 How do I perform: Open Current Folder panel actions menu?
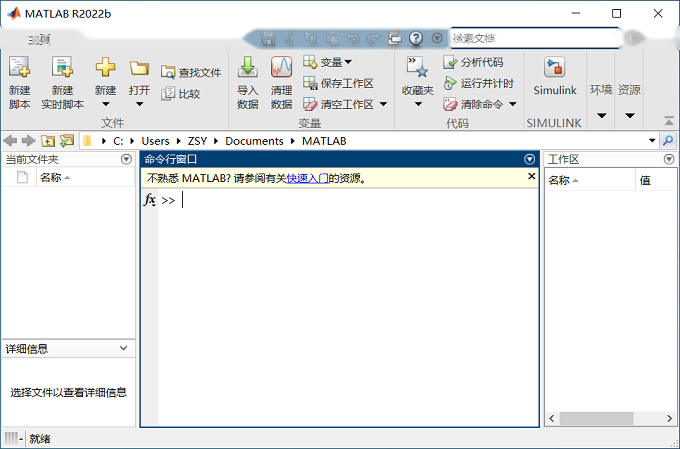click(x=126, y=159)
